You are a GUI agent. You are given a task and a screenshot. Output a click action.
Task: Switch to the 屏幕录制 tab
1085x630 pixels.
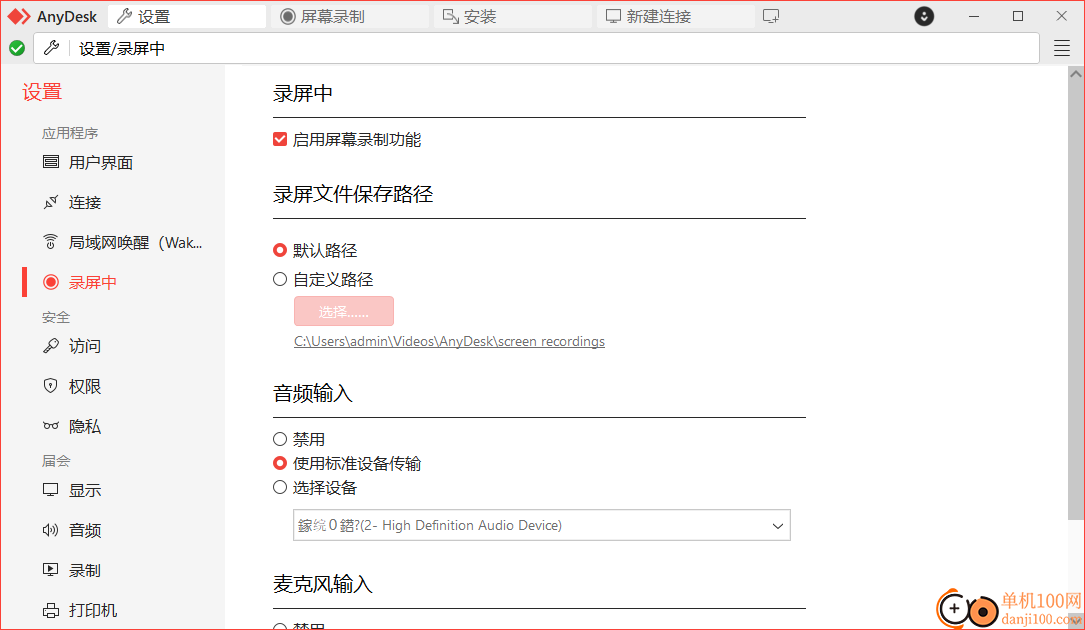point(350,16)
